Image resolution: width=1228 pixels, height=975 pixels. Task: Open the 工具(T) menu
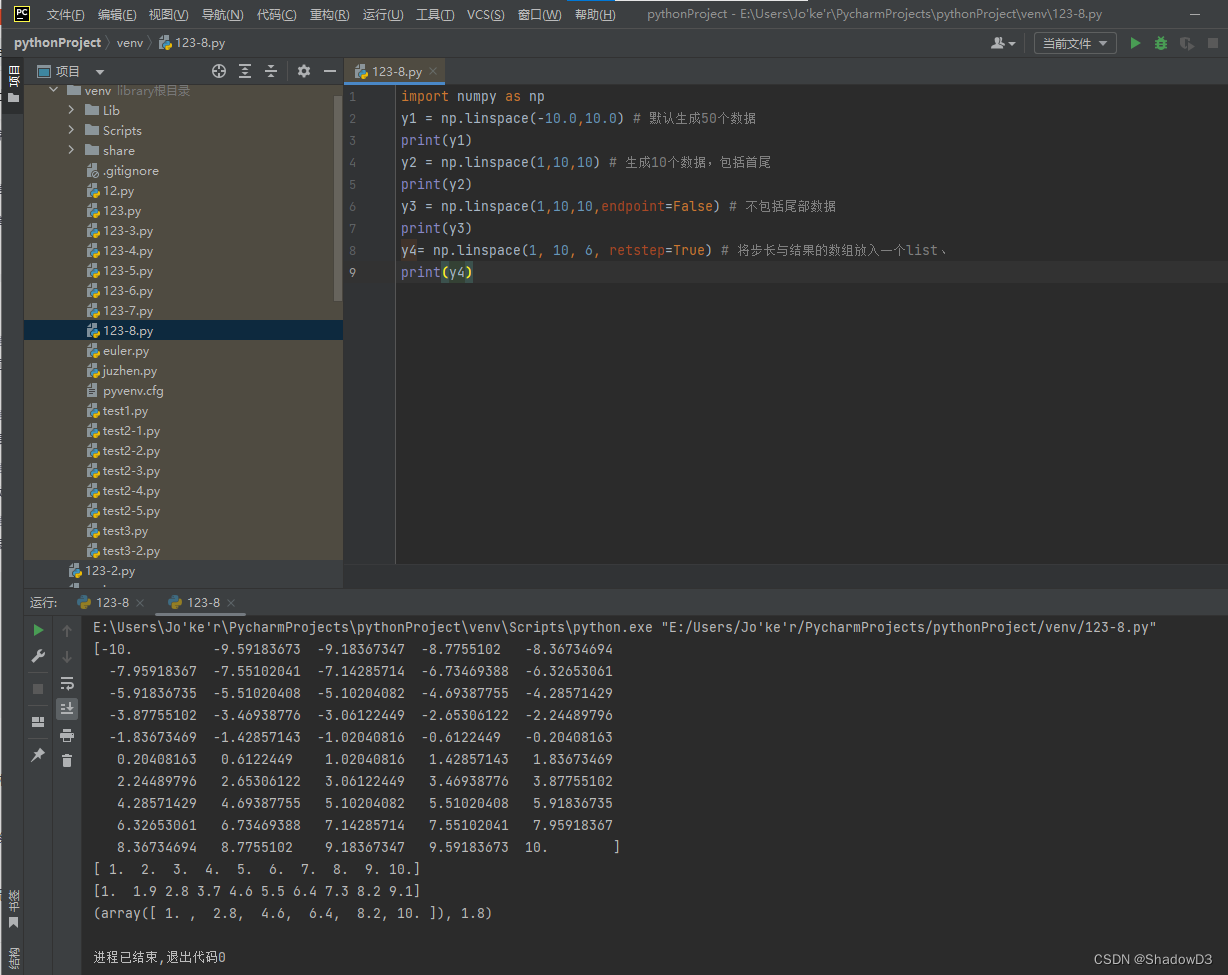435,15
